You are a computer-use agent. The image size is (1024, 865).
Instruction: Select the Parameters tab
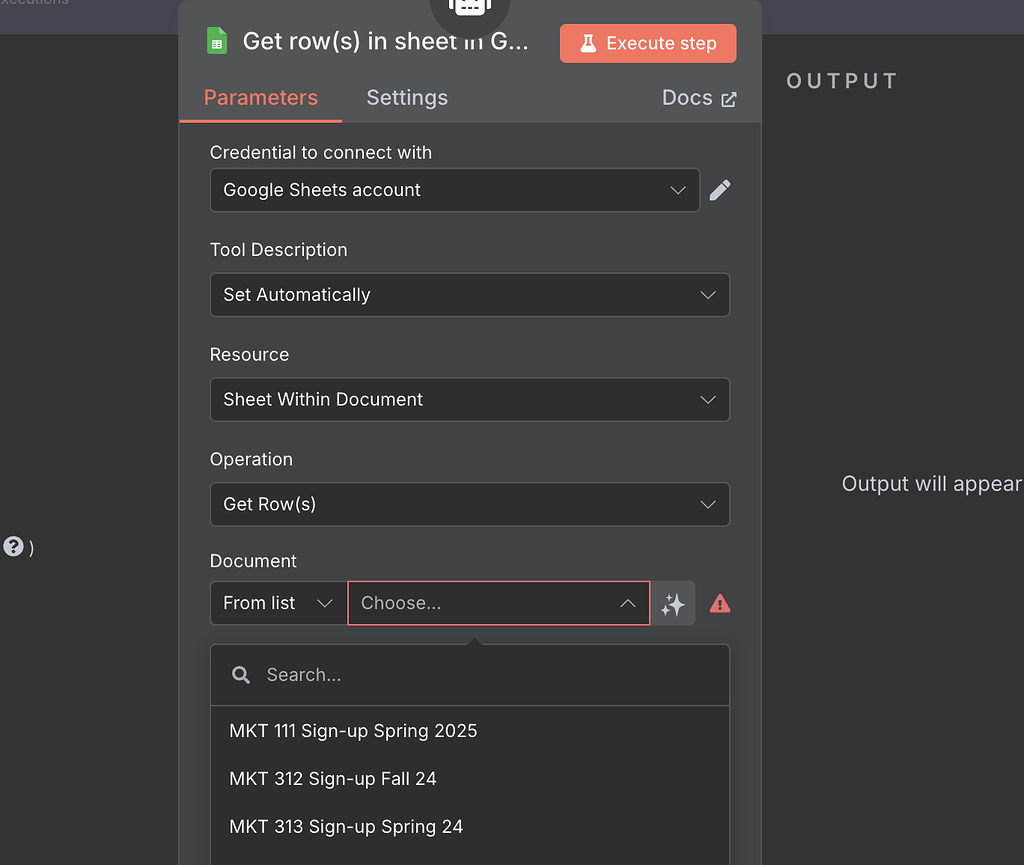point(260,98)
